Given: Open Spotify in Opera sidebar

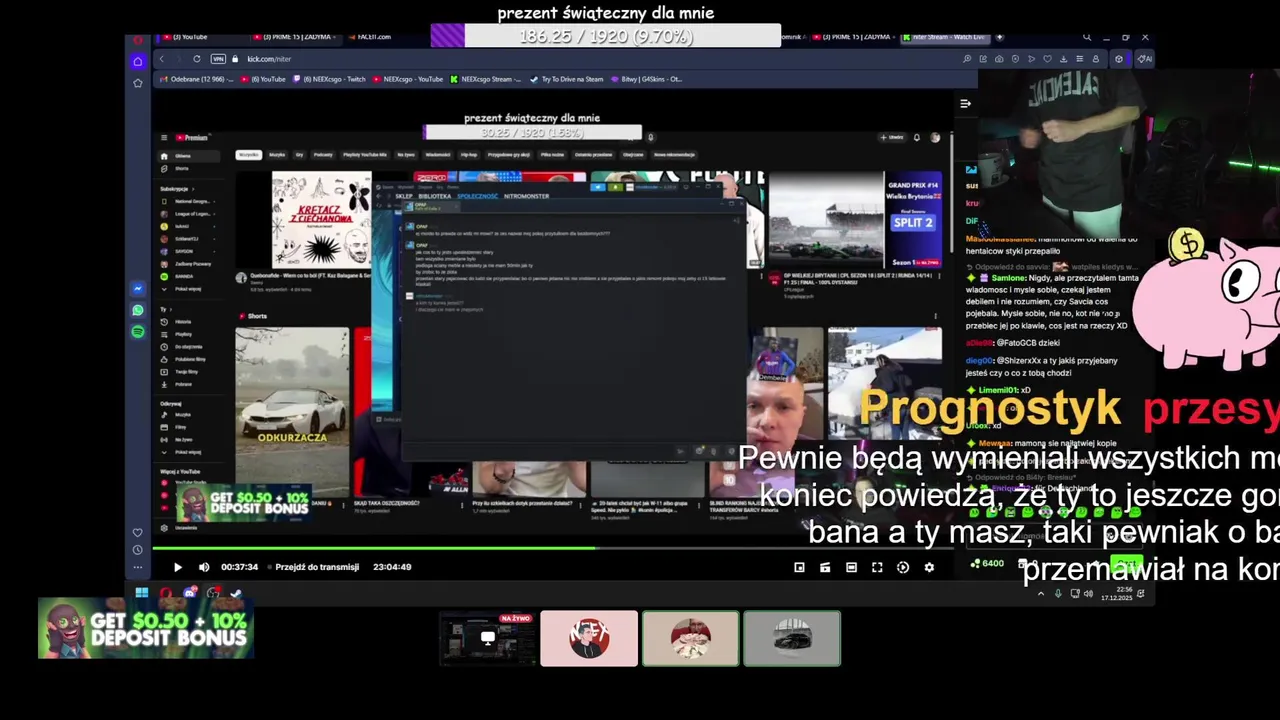Looking at the screenshot, I should pos(138,331).
